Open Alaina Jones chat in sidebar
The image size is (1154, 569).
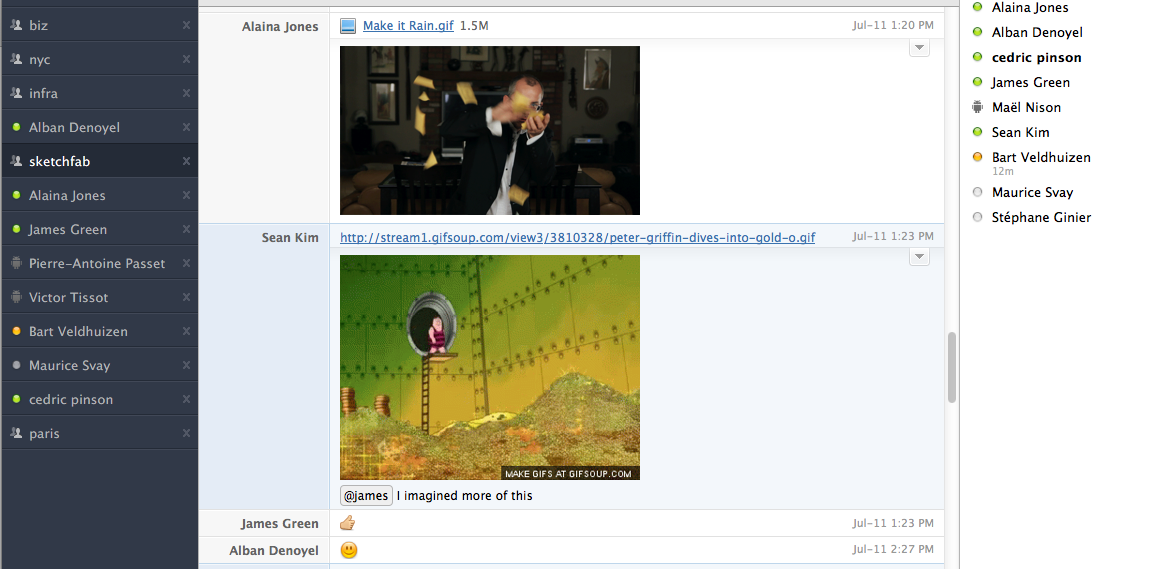tap(99, 195)
